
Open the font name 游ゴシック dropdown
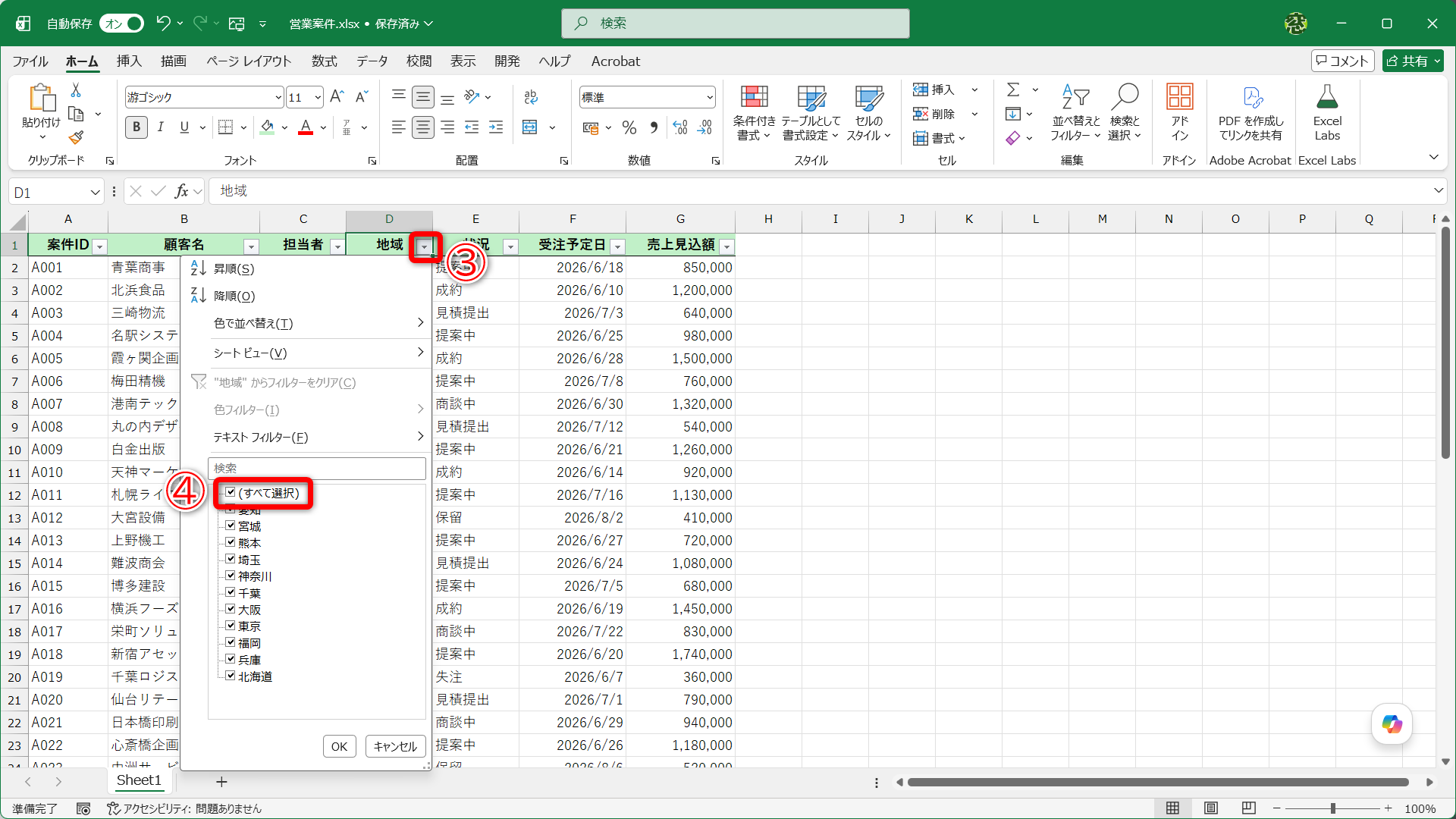(278, 97)
